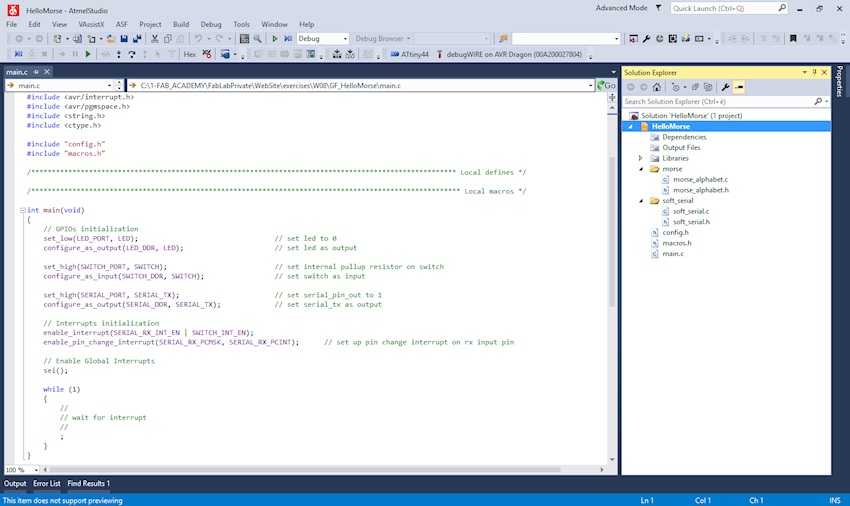Toggle Preview Selected Items in Solution Explorer
This screenshot has height=506, width=850.
(739, 87)
